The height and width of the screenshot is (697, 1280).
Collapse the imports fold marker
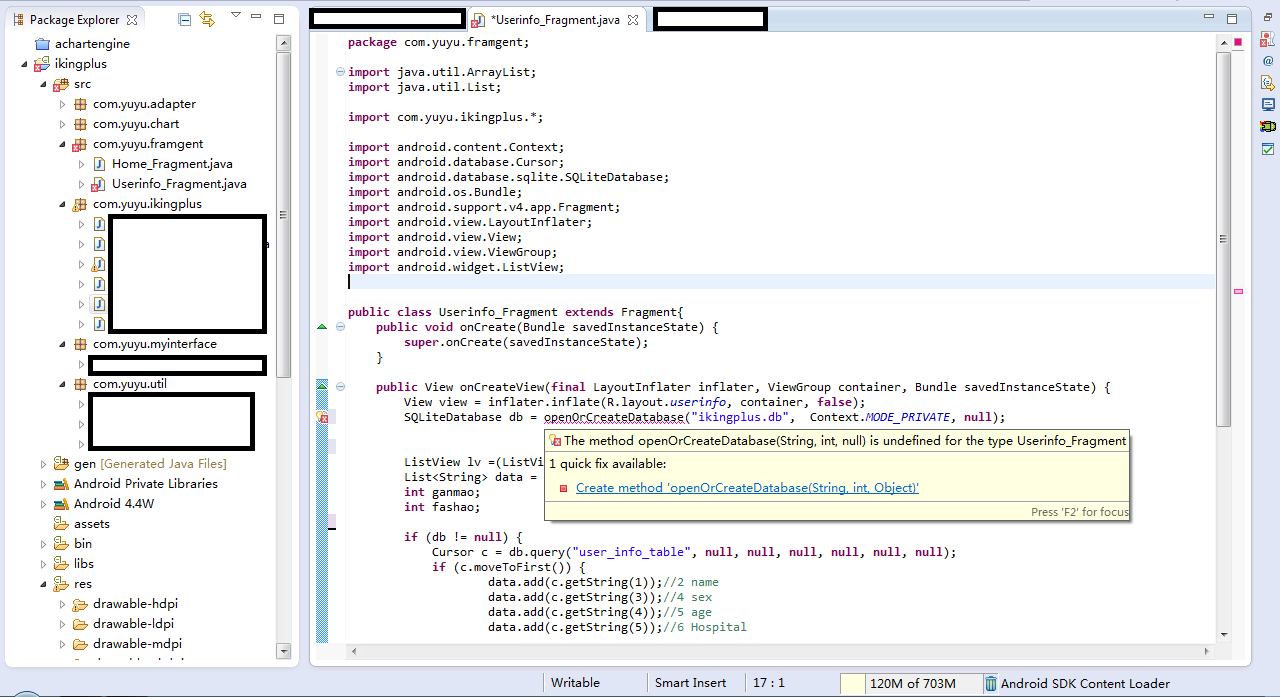point(340,72)
